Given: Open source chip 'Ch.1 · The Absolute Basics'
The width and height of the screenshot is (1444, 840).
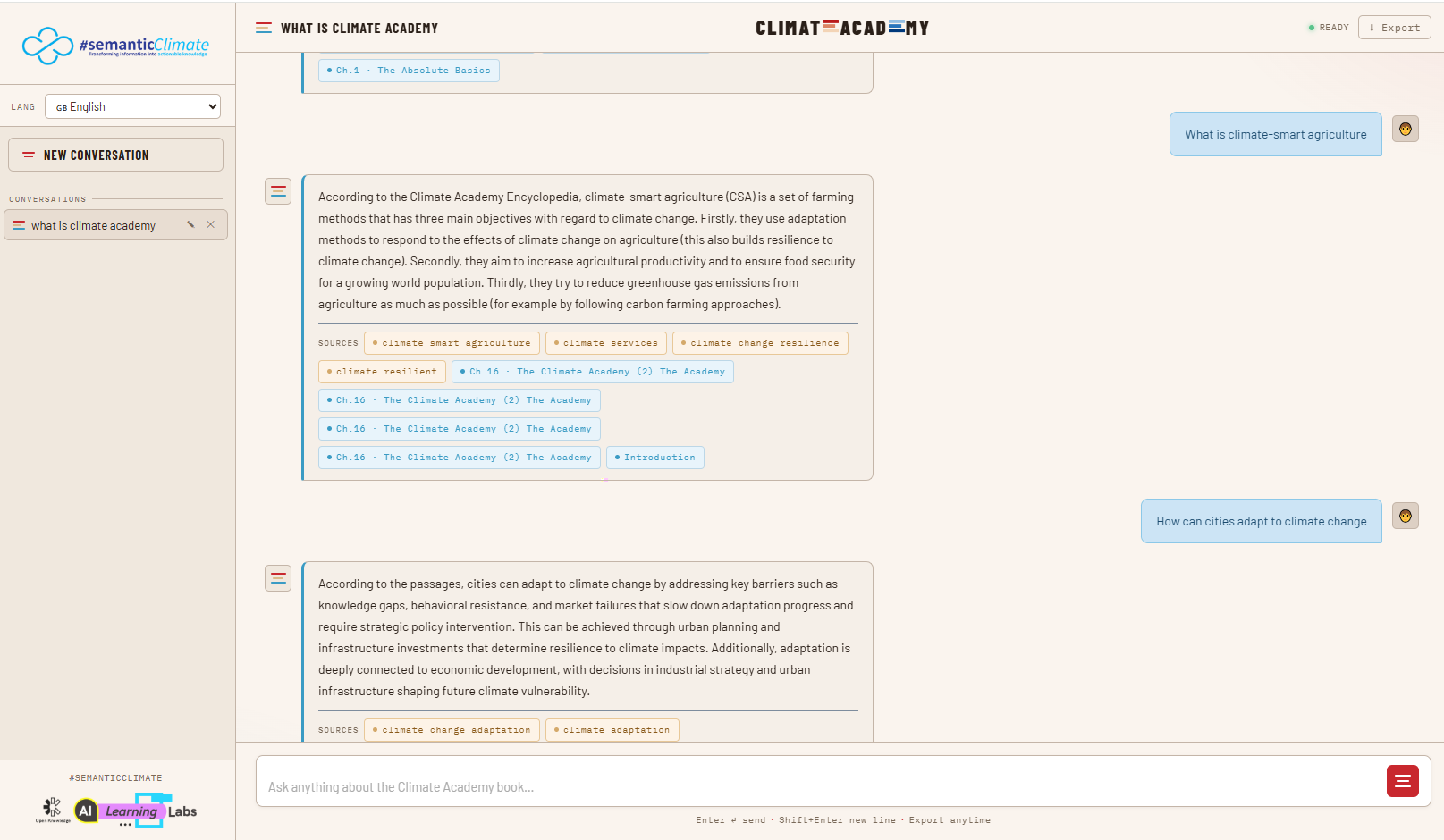Looking at the screenshot, I should point(409,71).
